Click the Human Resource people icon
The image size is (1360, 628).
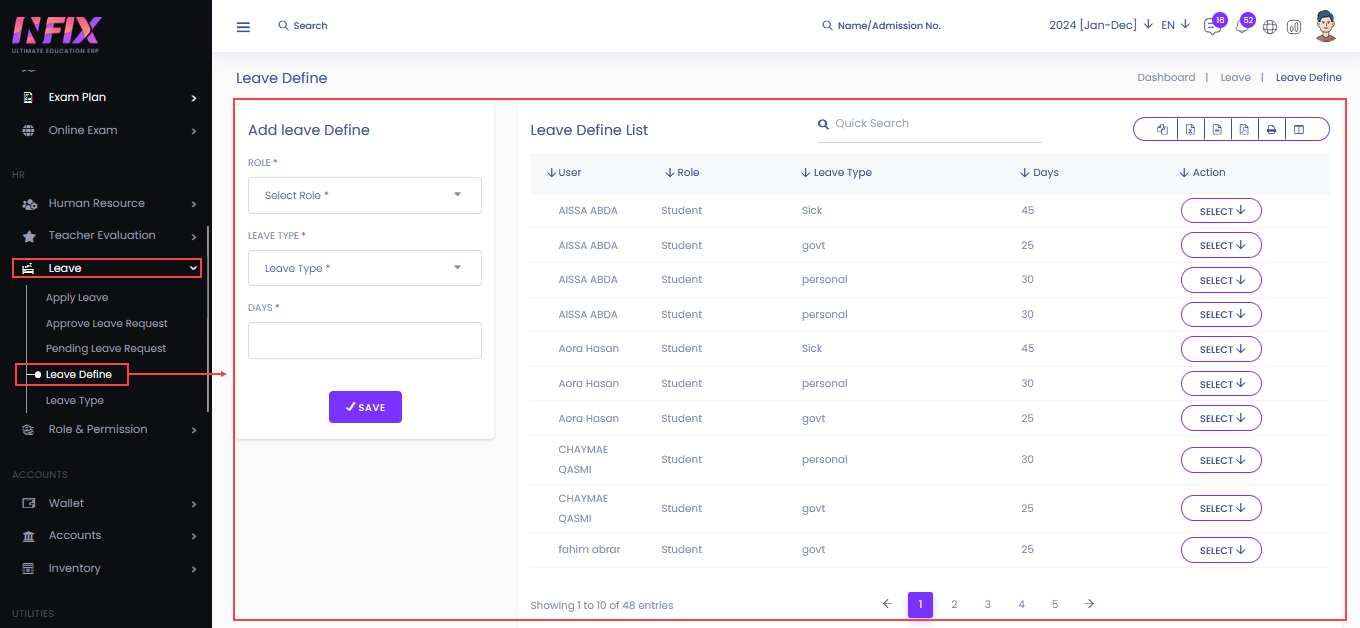(30, 204)
